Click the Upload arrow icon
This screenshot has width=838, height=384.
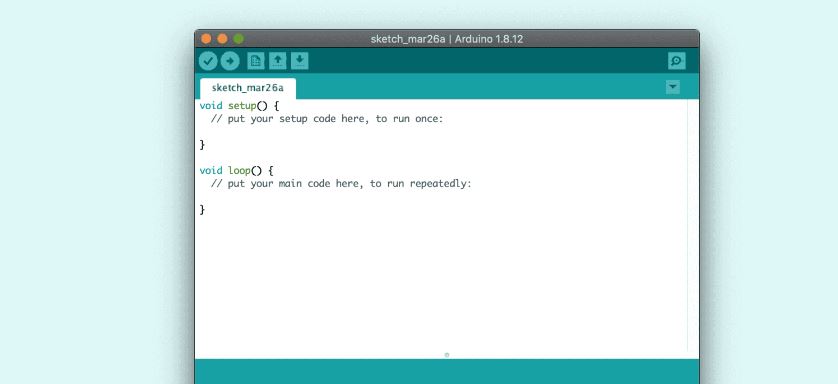point(230,61)
